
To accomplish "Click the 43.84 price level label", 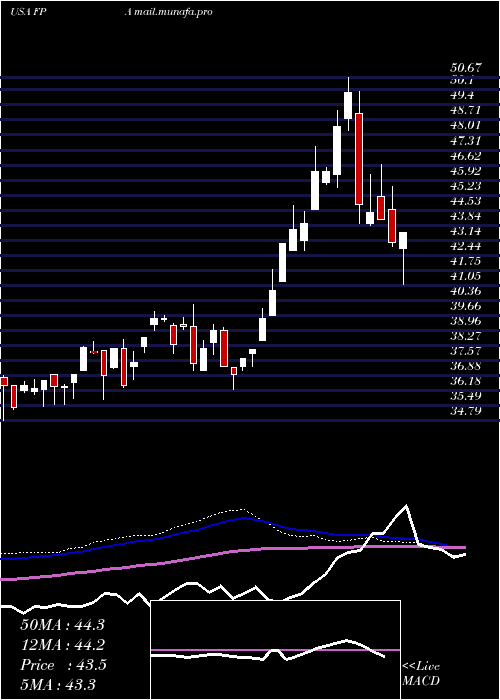I will [x=466, y=216].
